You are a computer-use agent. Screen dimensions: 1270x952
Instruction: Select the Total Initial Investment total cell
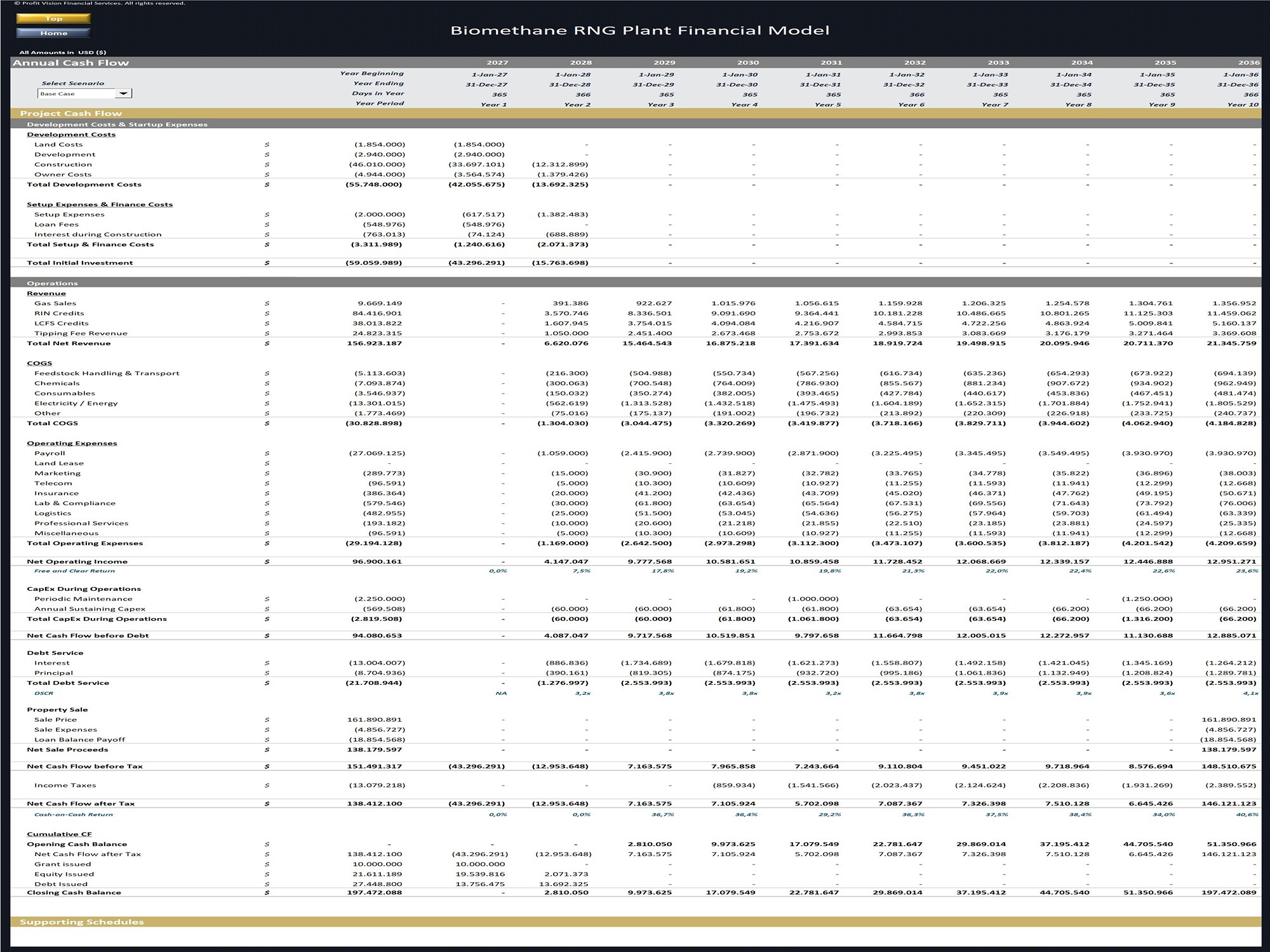pos(374,263)
